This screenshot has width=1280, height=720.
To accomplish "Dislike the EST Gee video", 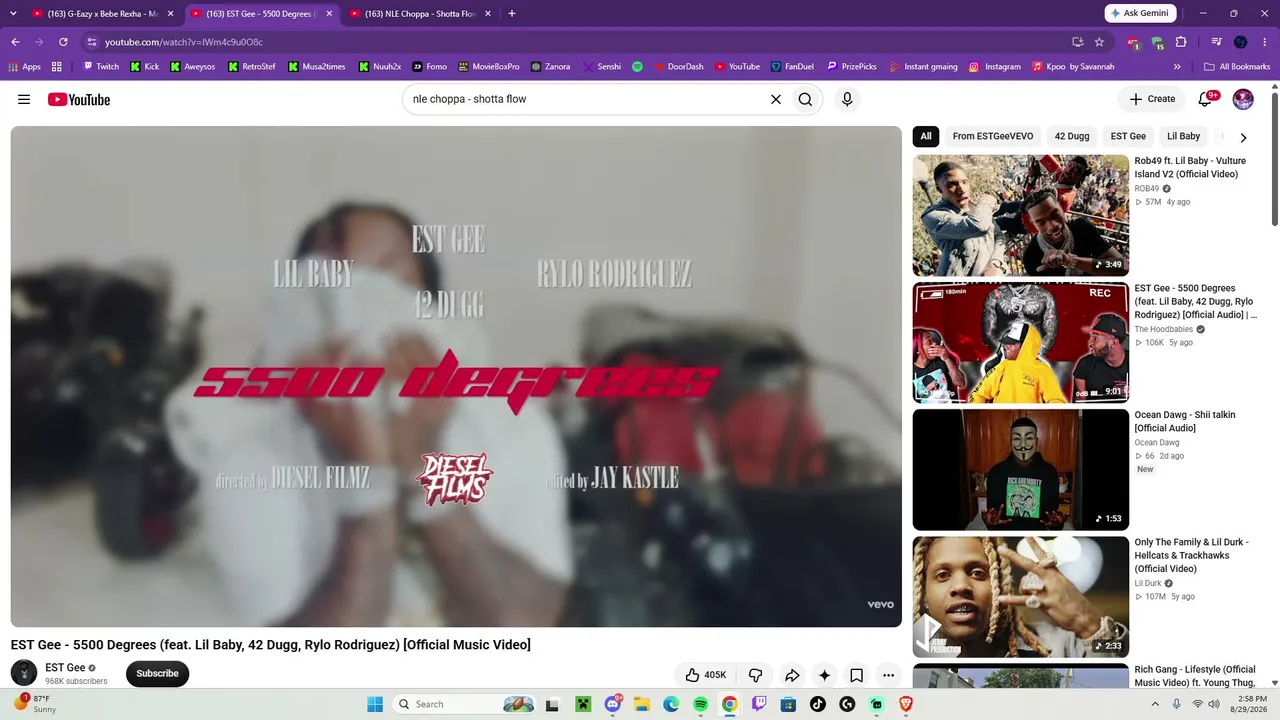I will pyautogui.click(x=755, y=675).
